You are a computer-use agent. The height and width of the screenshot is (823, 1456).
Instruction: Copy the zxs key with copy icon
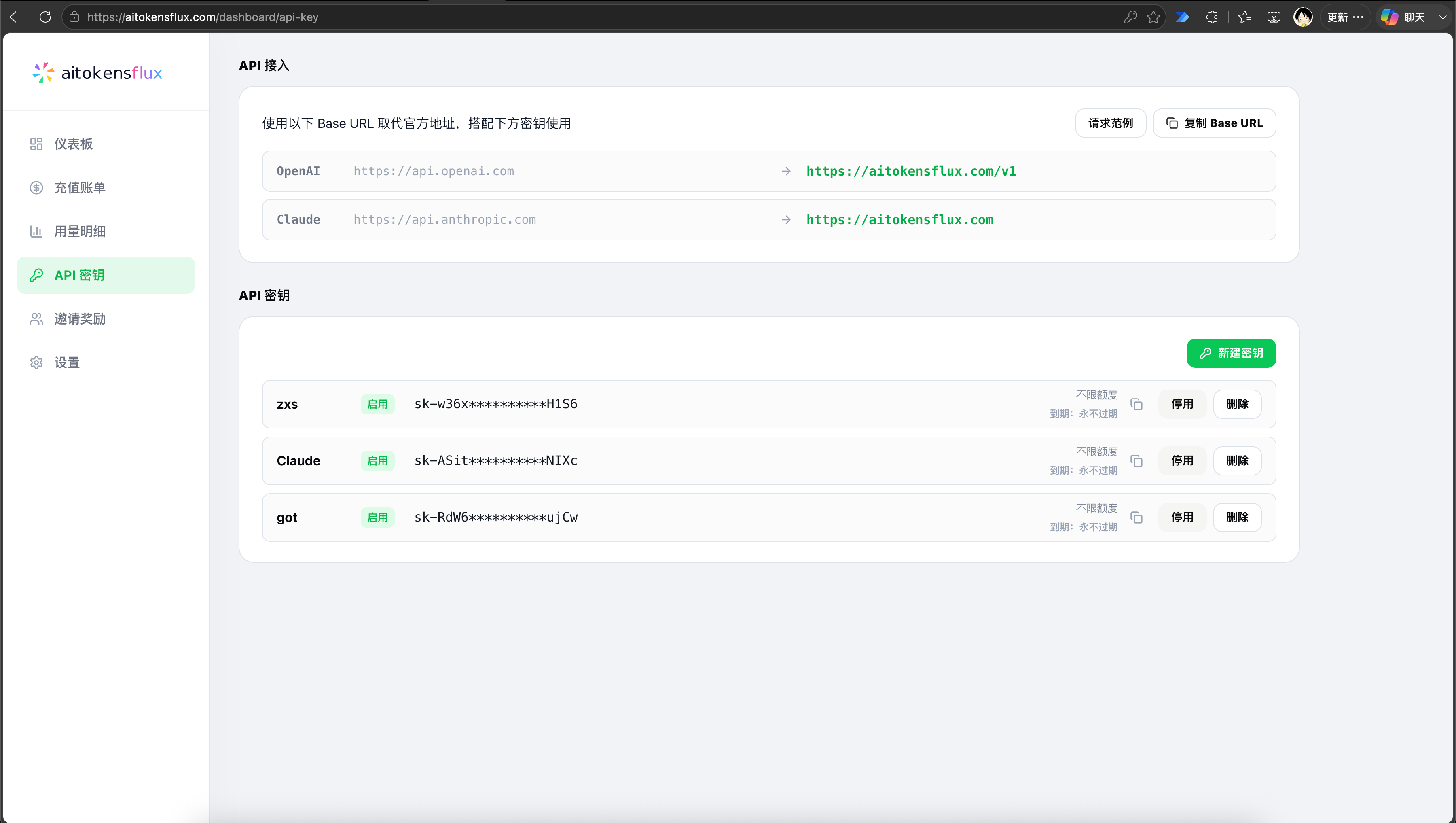(x=1136, y=405)
